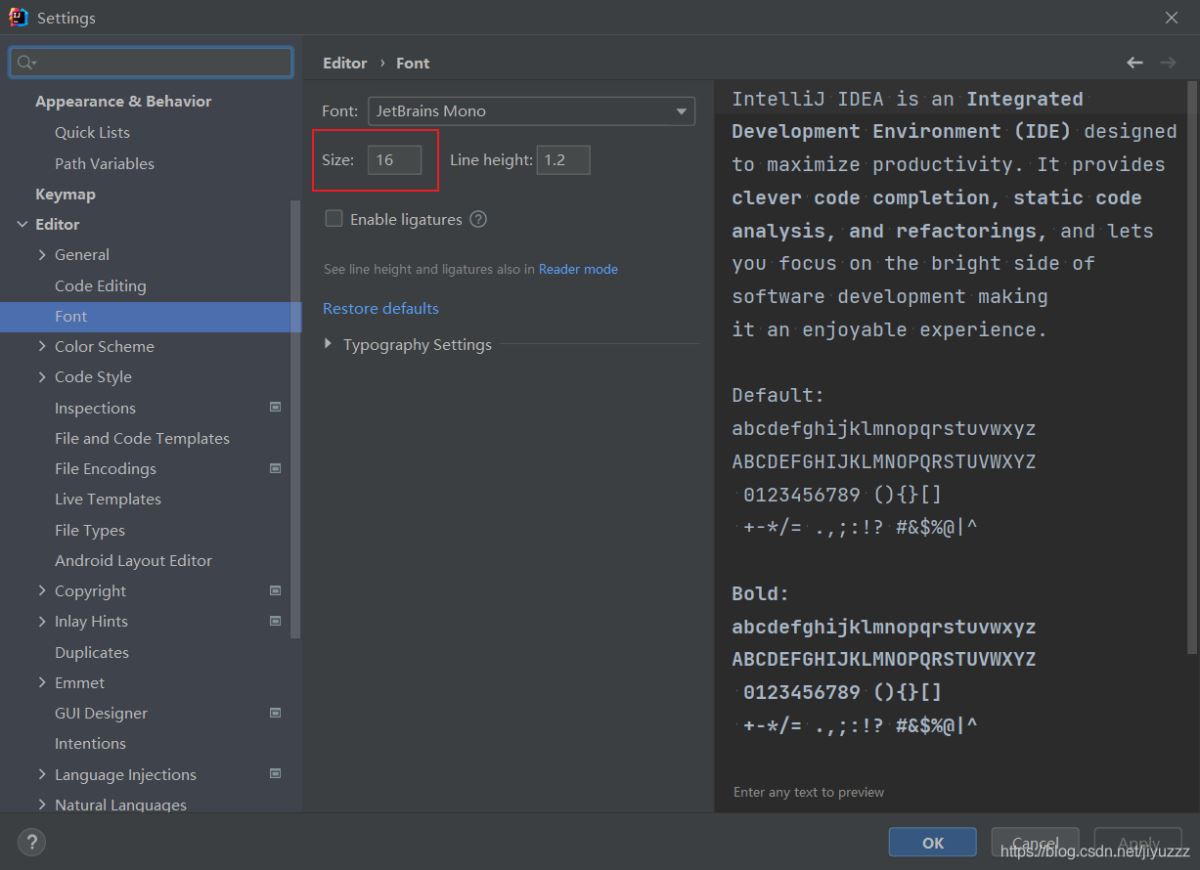The width and height of the screenshot is (1200, 870).
Task: Click the project-level icon beside File Encodings
Action: [275, 468]
